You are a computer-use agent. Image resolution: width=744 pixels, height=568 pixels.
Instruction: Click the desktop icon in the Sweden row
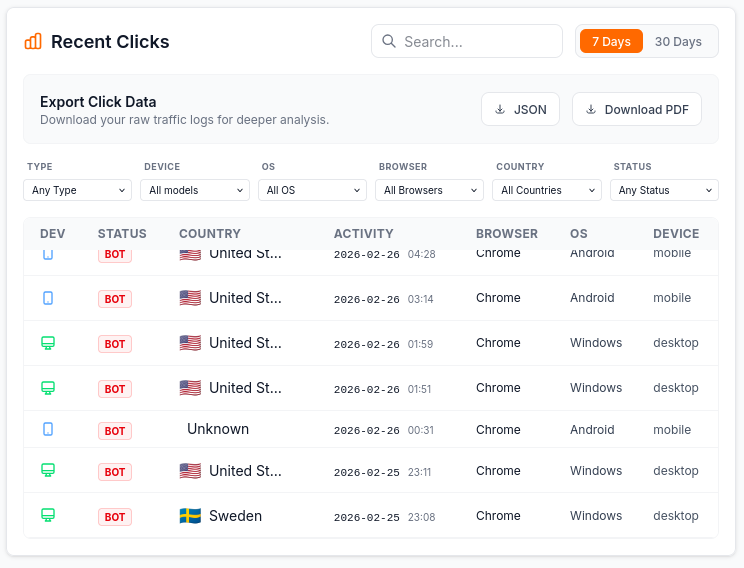48,516
